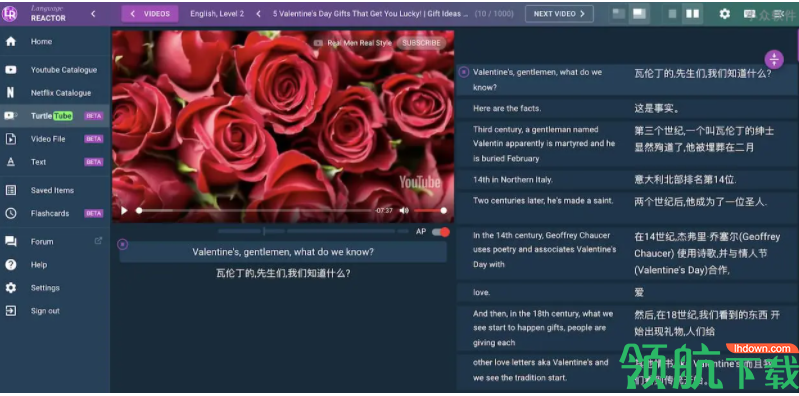
Task: Switch to single-column subtitle view
Action: click(x=672, y=14)
